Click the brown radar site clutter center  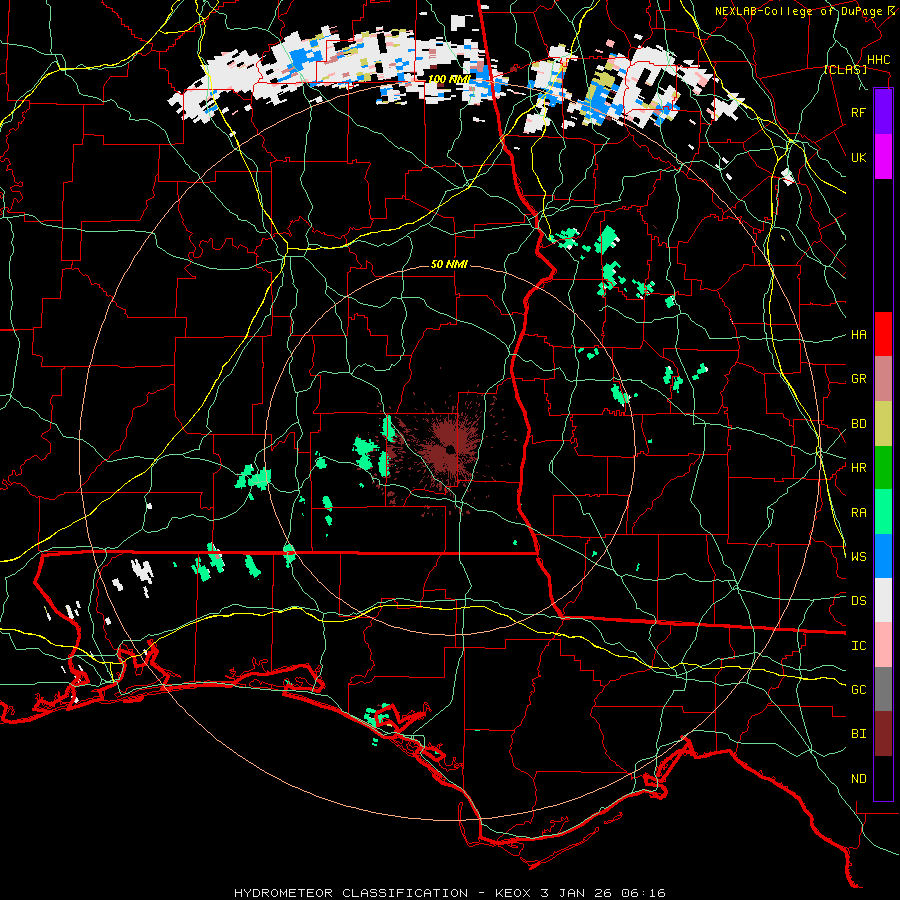450,448
